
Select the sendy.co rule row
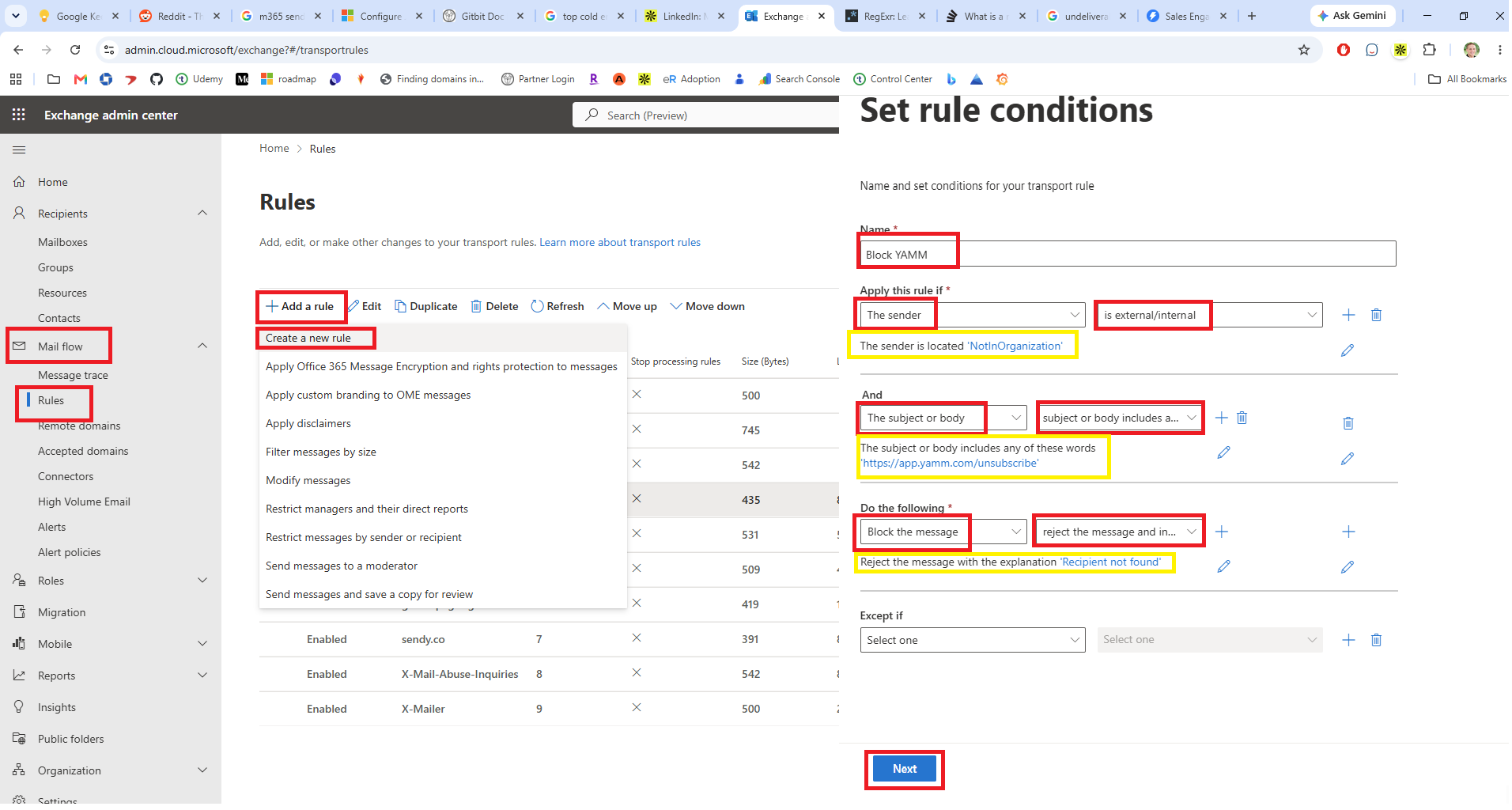[549, 639]
